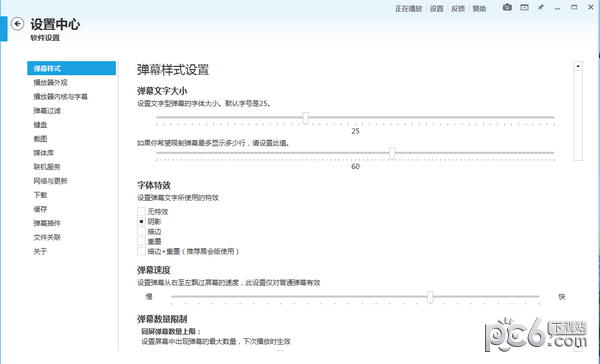This screenshot has width=600, height=364.
Task: Open 联机服务 settings section
Action: [x=47, y=167]
